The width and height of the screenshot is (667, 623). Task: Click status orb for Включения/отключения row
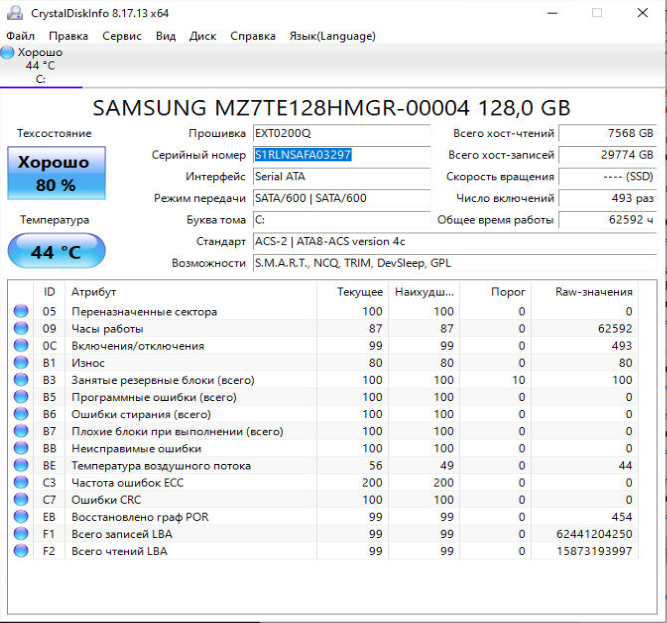click(21, 345)
